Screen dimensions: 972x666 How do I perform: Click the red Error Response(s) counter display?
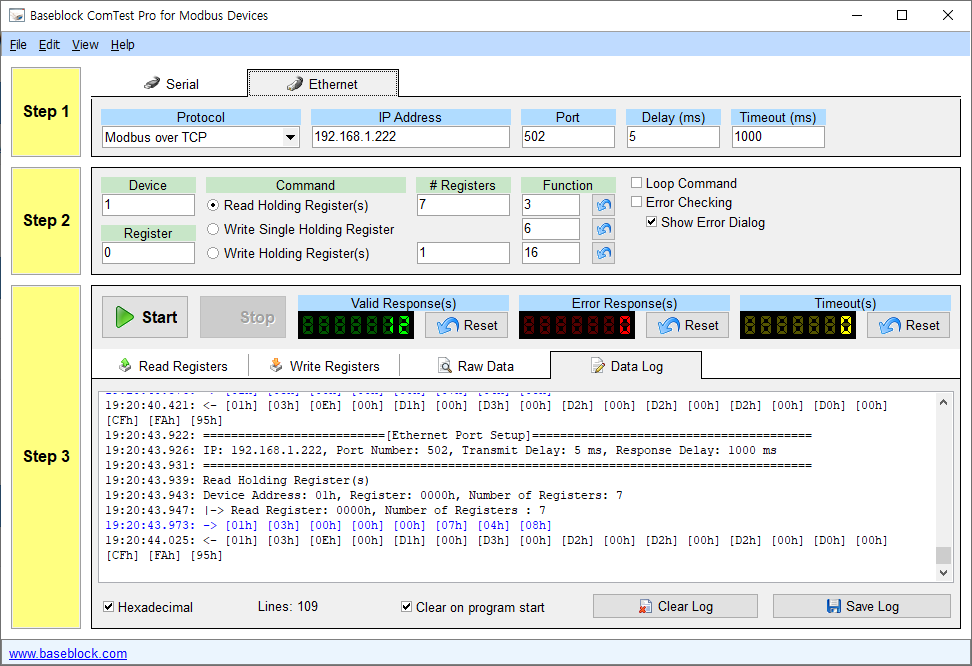(577, 326)
